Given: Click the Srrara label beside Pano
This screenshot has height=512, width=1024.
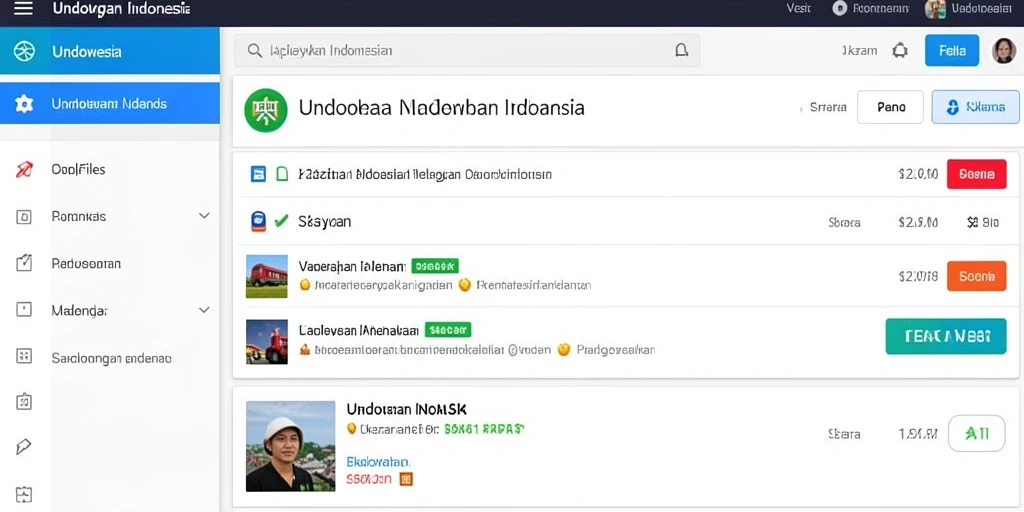Looking at the screenshot, I should (828, 107).
